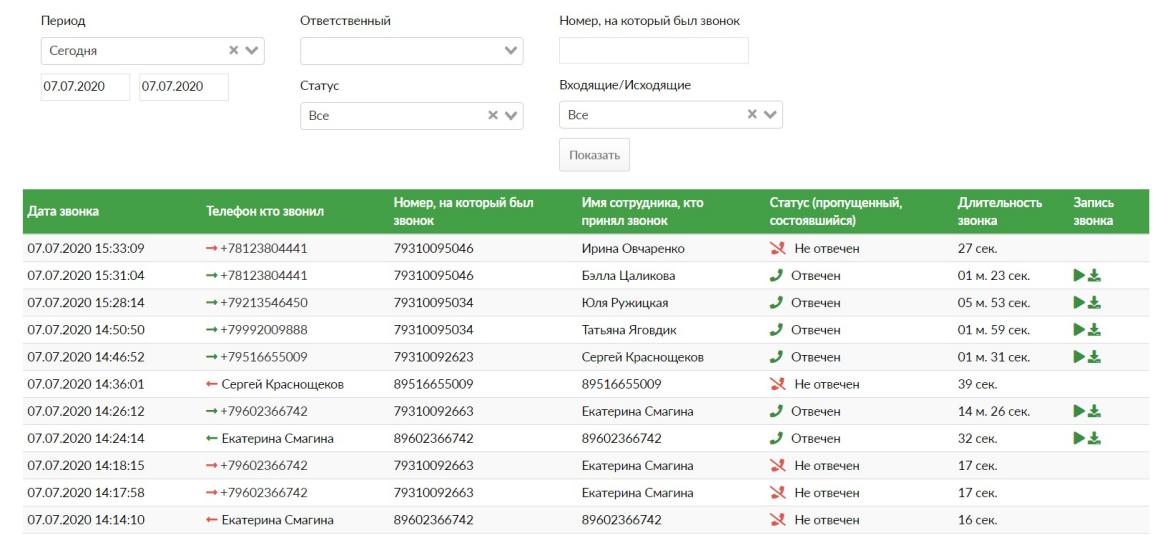Click the Номер, на который был звонок field
The image size is (1170, 535).
654,51
